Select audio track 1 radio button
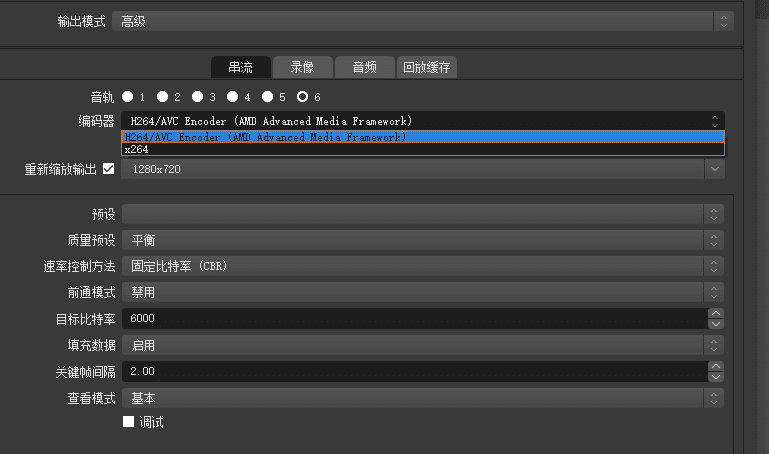 coord(128,97)
